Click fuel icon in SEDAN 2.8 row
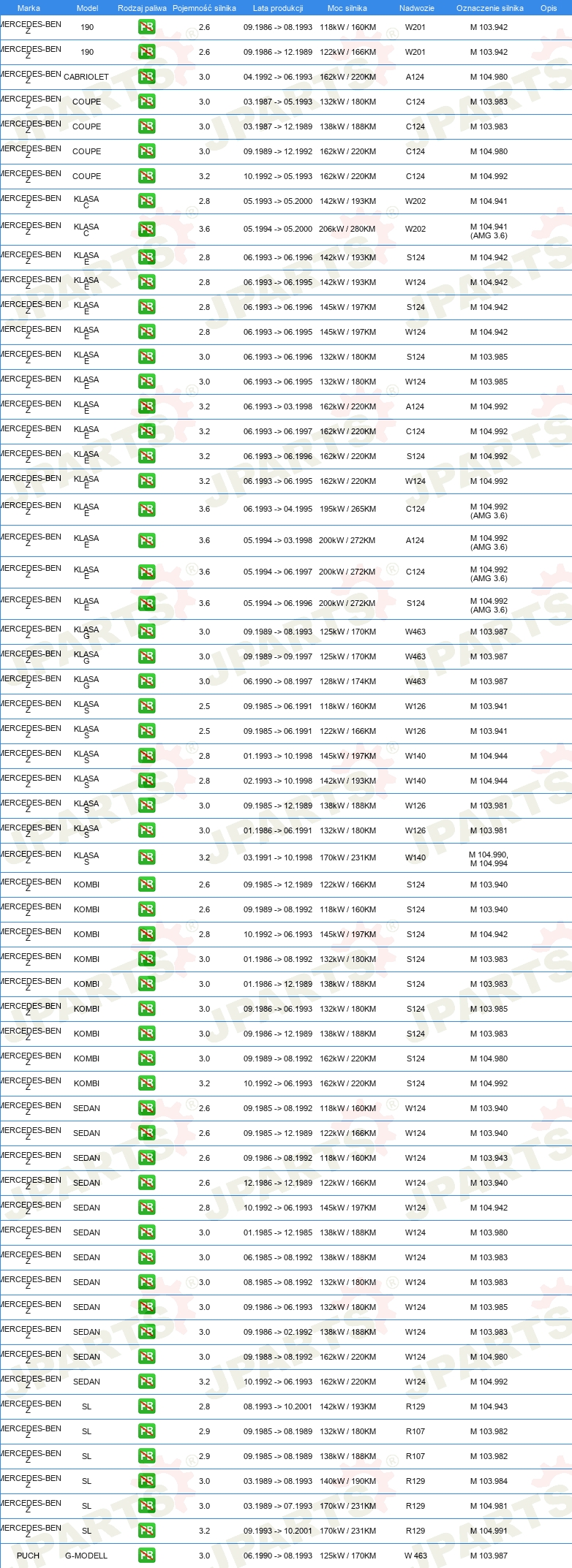 pos(146,1208)
